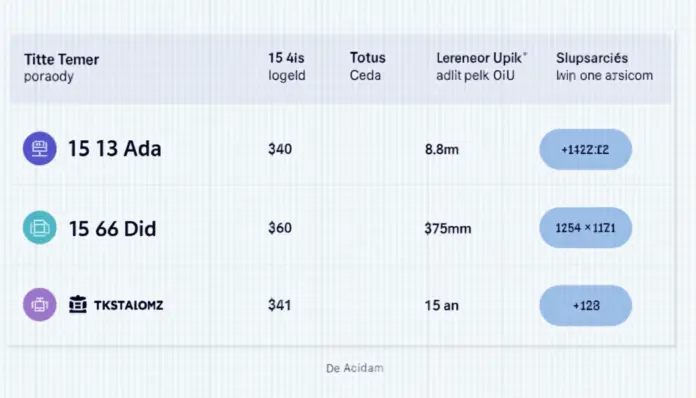Select the +1422:12 blue pill button
Image resolution: width=696 pixels, height=398 pixels.
[585, 150]
